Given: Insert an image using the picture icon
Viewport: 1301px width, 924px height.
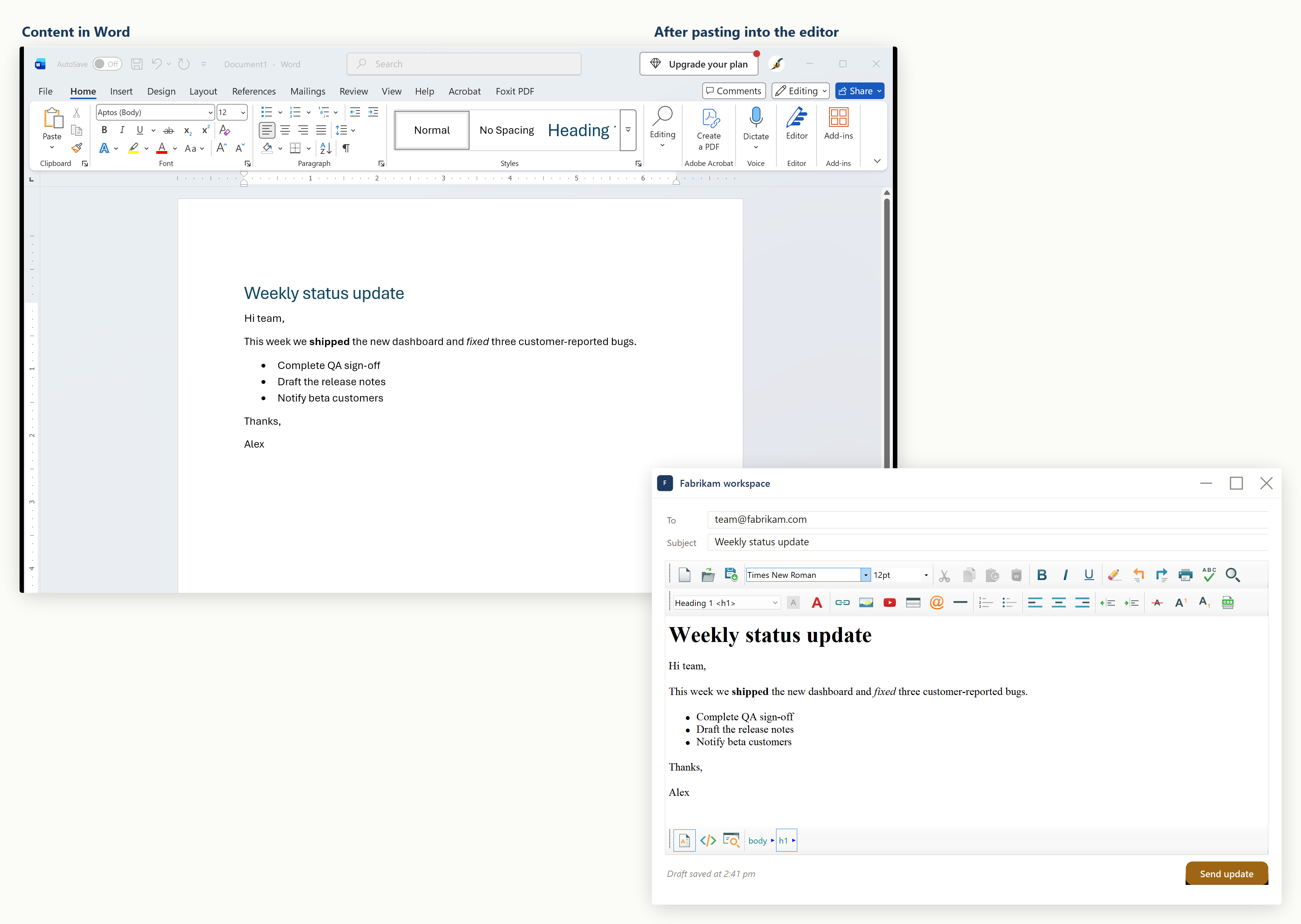Looking at the screenshot, I should click(866, 602).
